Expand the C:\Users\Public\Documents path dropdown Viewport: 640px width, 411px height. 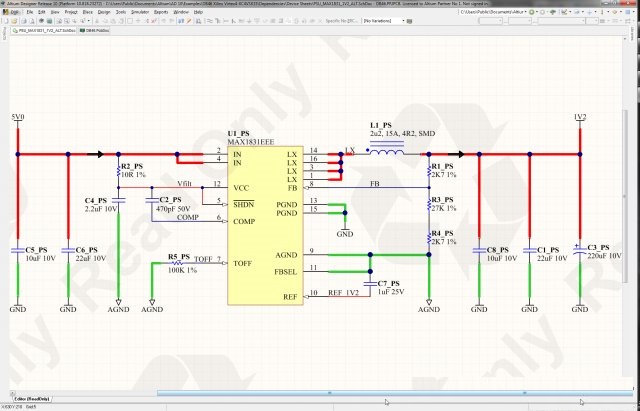pyautogui.click(x=525, y=12)
